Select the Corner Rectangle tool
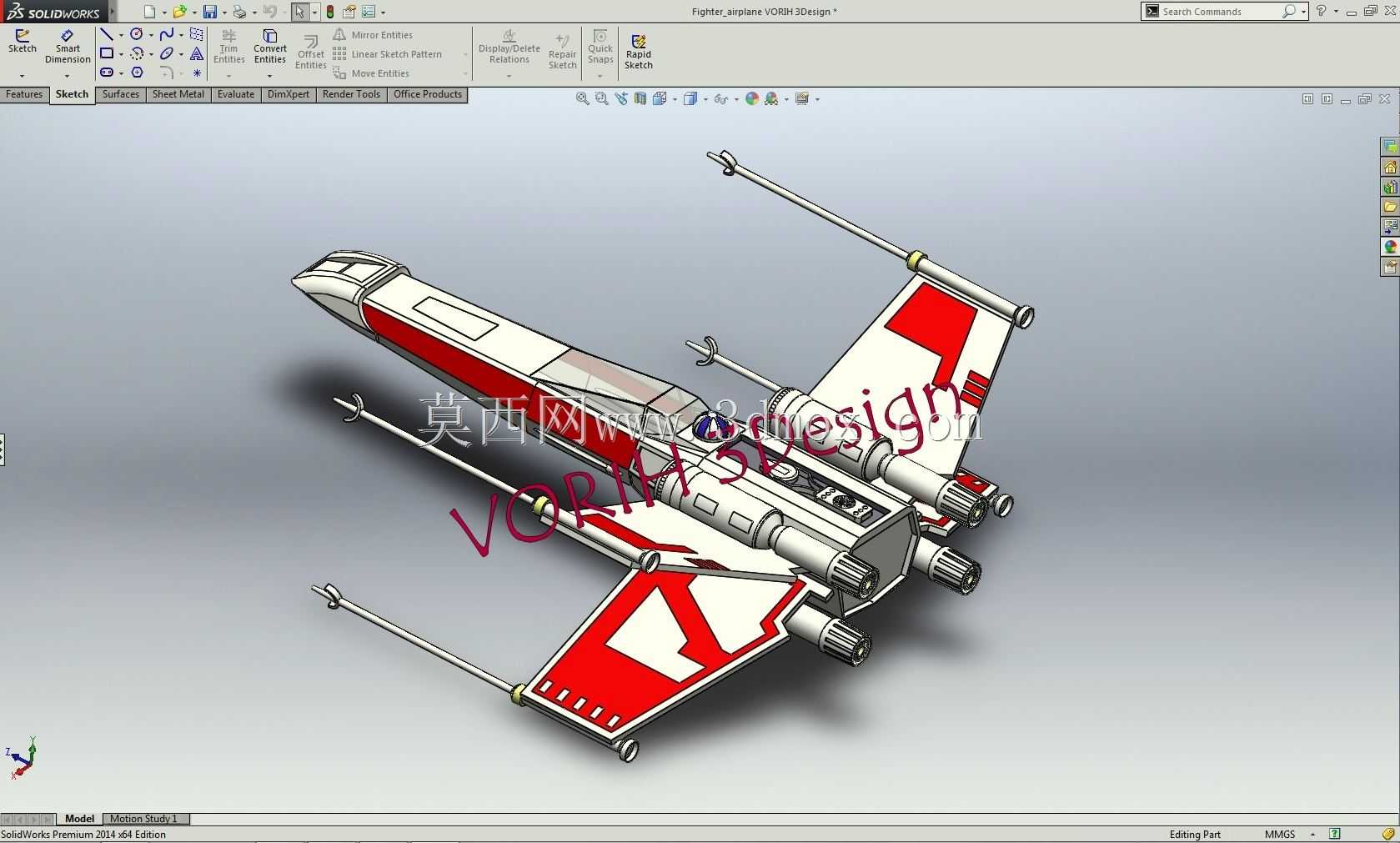Image resolution: width=1400 pixels, height=843 pixels. pos(107,53)
